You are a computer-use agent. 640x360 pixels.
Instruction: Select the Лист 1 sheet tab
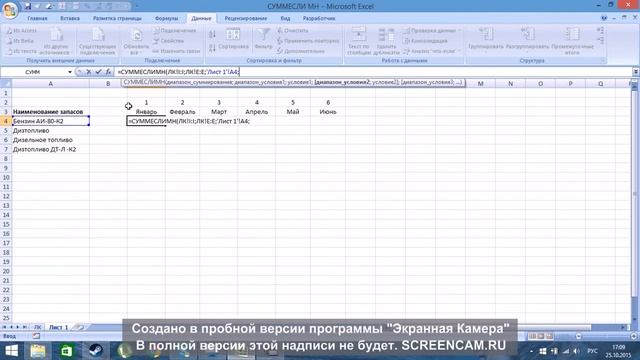click(x=58, y=327)
